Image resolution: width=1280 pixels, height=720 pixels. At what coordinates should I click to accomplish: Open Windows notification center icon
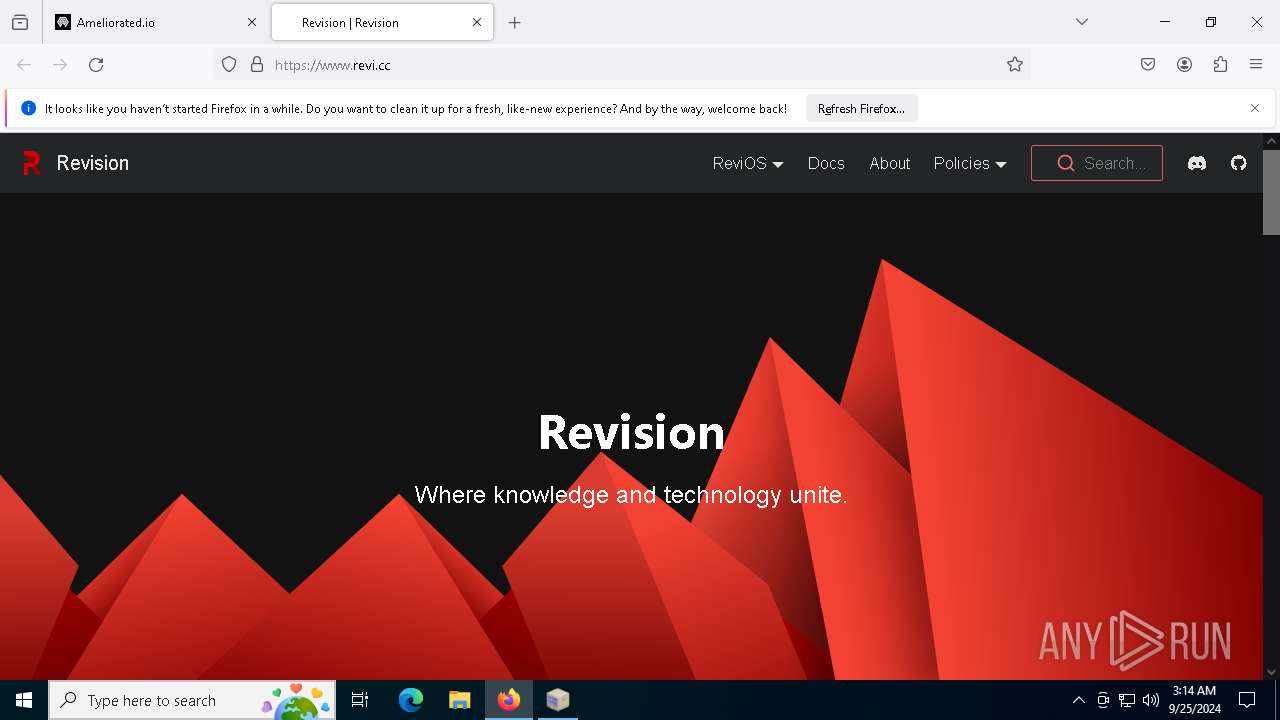1247,700
